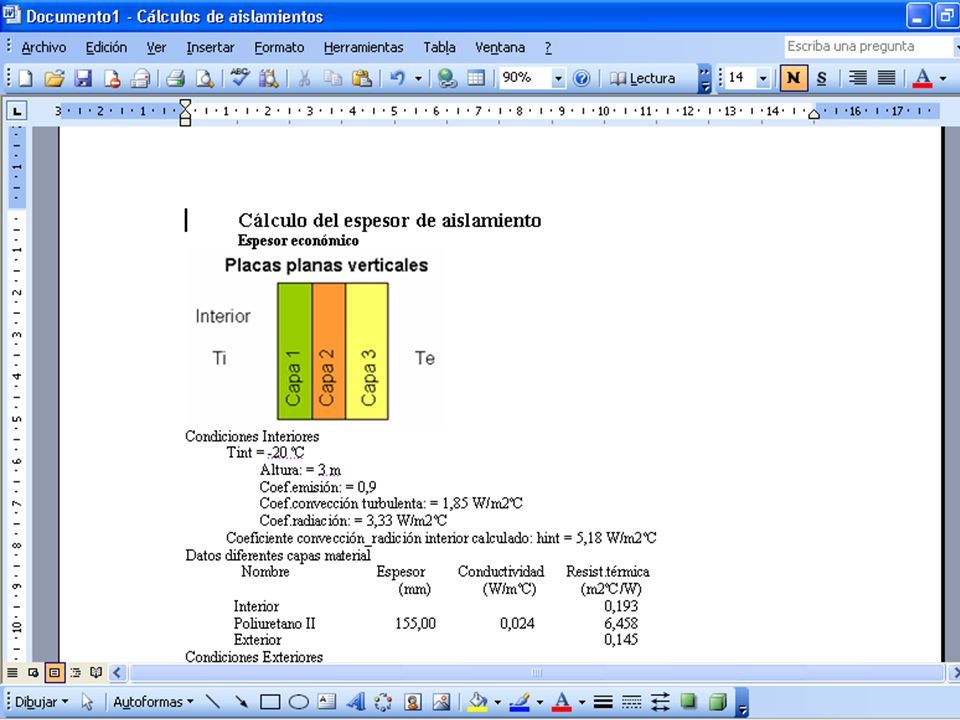Image resolution: width=960 pixels, height=720 pixels.
Task: Click the Lectura reading mode button
Action: 643,78
